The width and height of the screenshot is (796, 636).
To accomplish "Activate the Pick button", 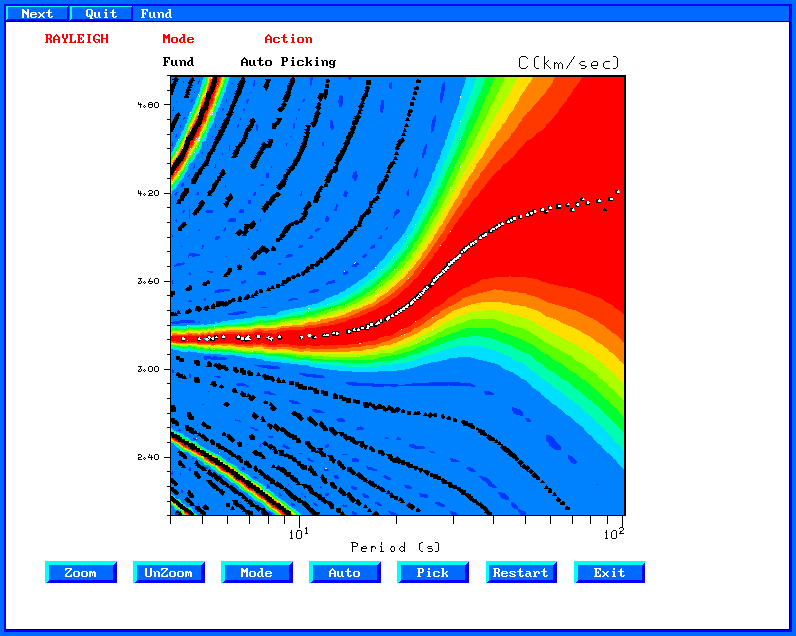I will pyautogui.click(x=433, y=573).
